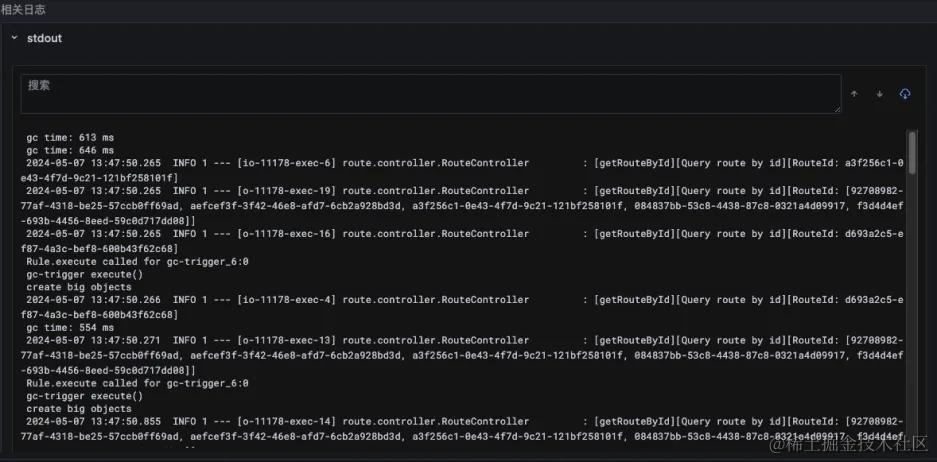
Task: Click the 相关日志 panel title
Action: pyautogui.click(x=23, y=9)
